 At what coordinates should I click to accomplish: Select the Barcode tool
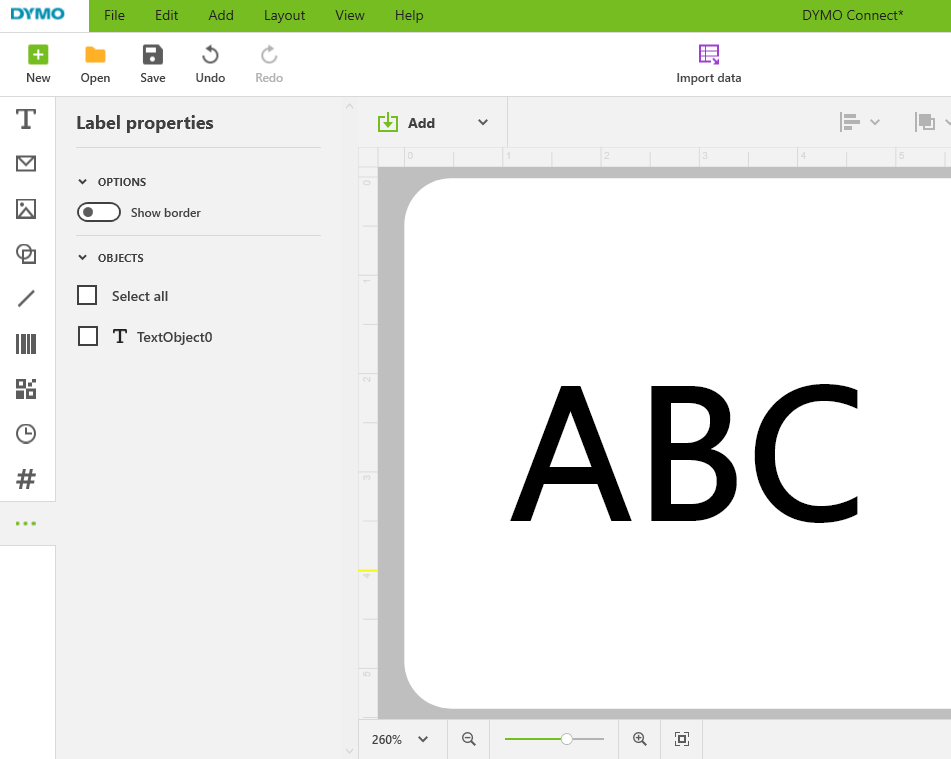[x=26, y=344]
